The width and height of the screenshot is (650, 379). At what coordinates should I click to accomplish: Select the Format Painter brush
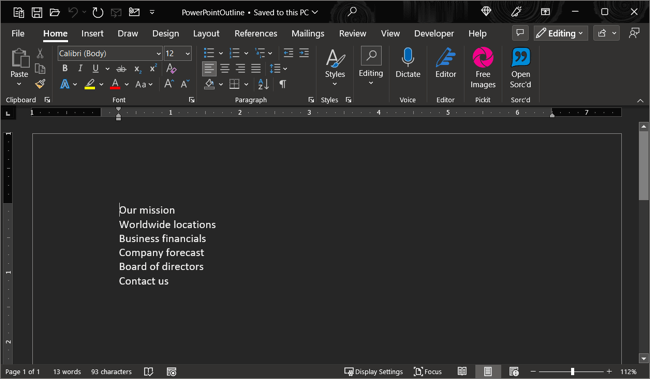click(x=40, y=84)
